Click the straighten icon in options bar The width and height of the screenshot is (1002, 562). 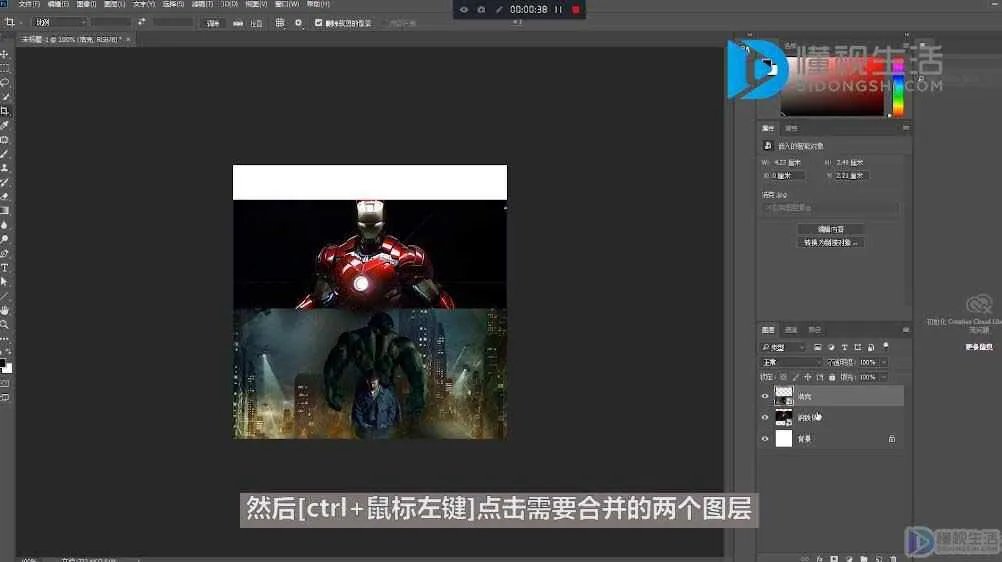pyautogui.click(x=238, y=23)
